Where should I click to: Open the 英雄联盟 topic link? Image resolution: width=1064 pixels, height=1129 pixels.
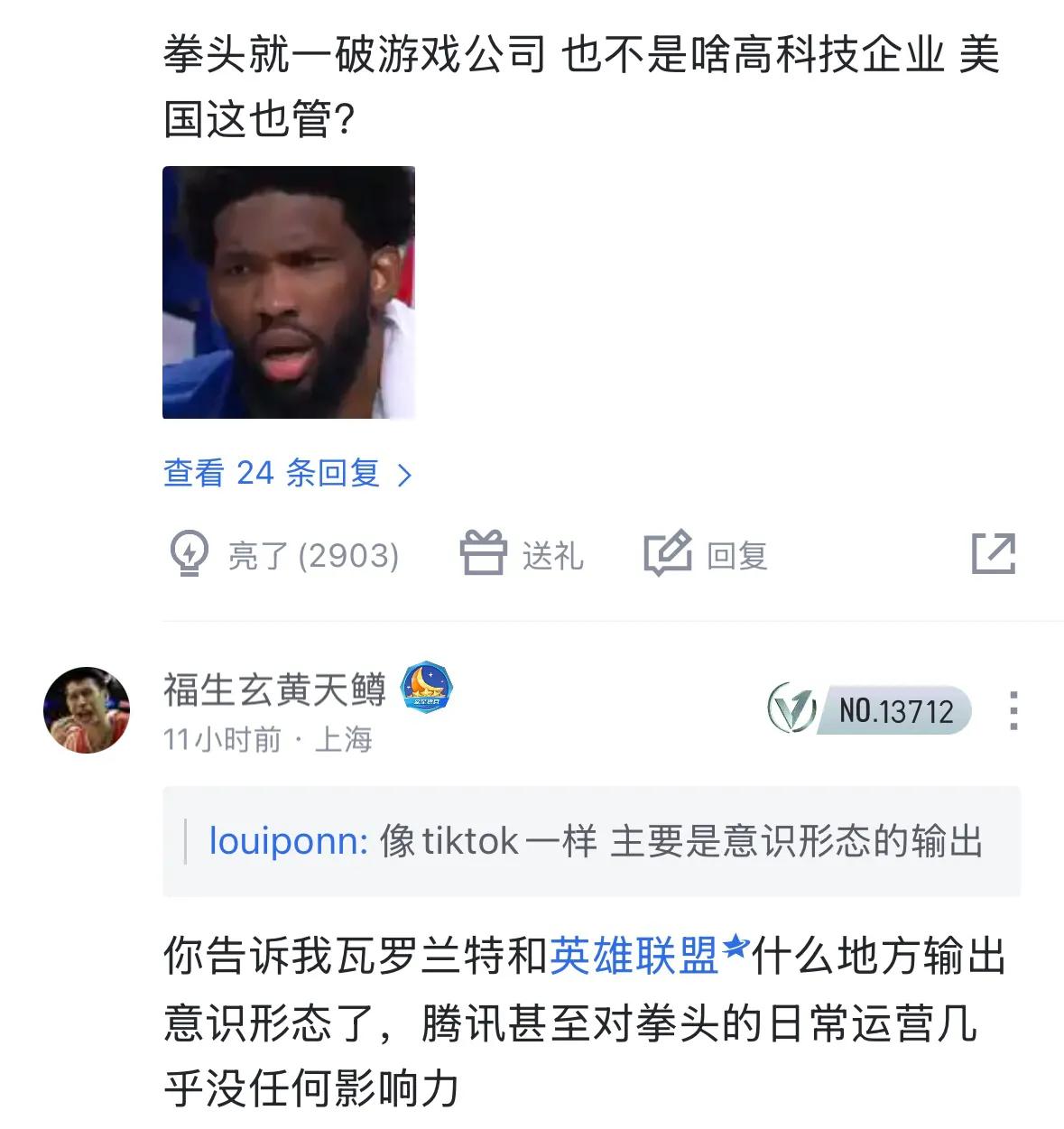pyautogui.click(x=634, y=957)
